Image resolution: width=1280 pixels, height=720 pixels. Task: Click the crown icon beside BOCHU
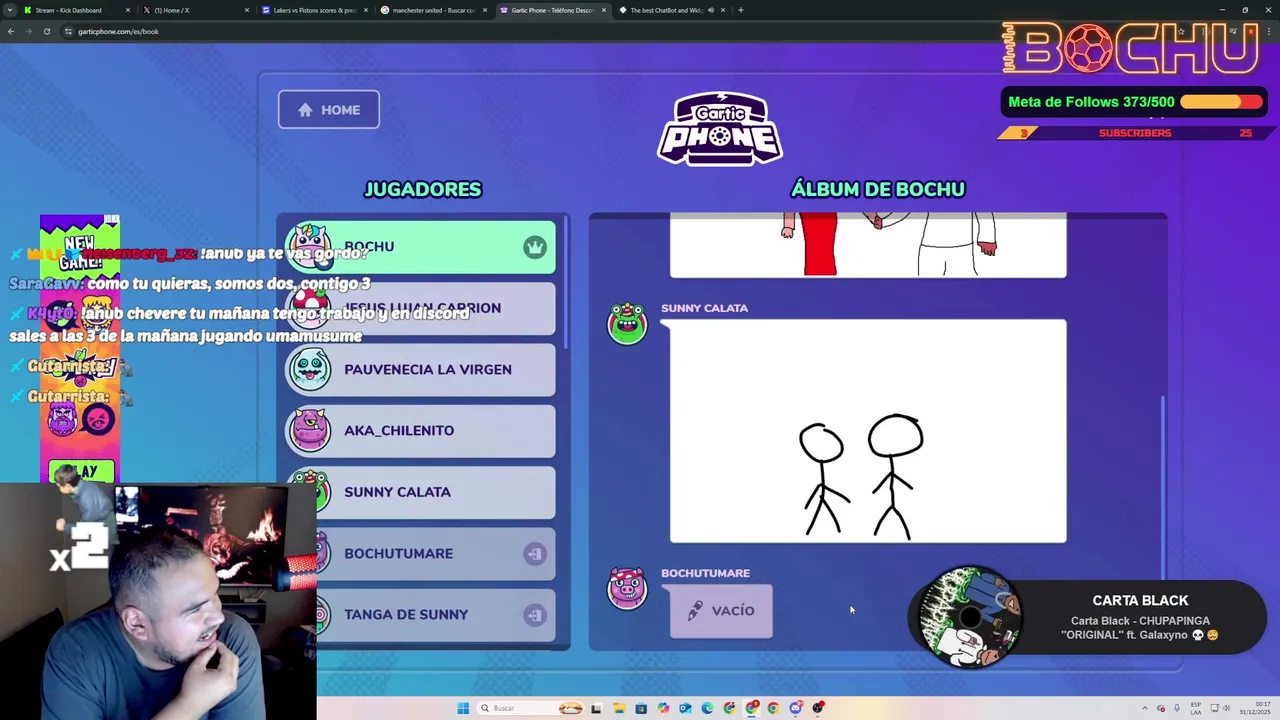tap(535, 247)
